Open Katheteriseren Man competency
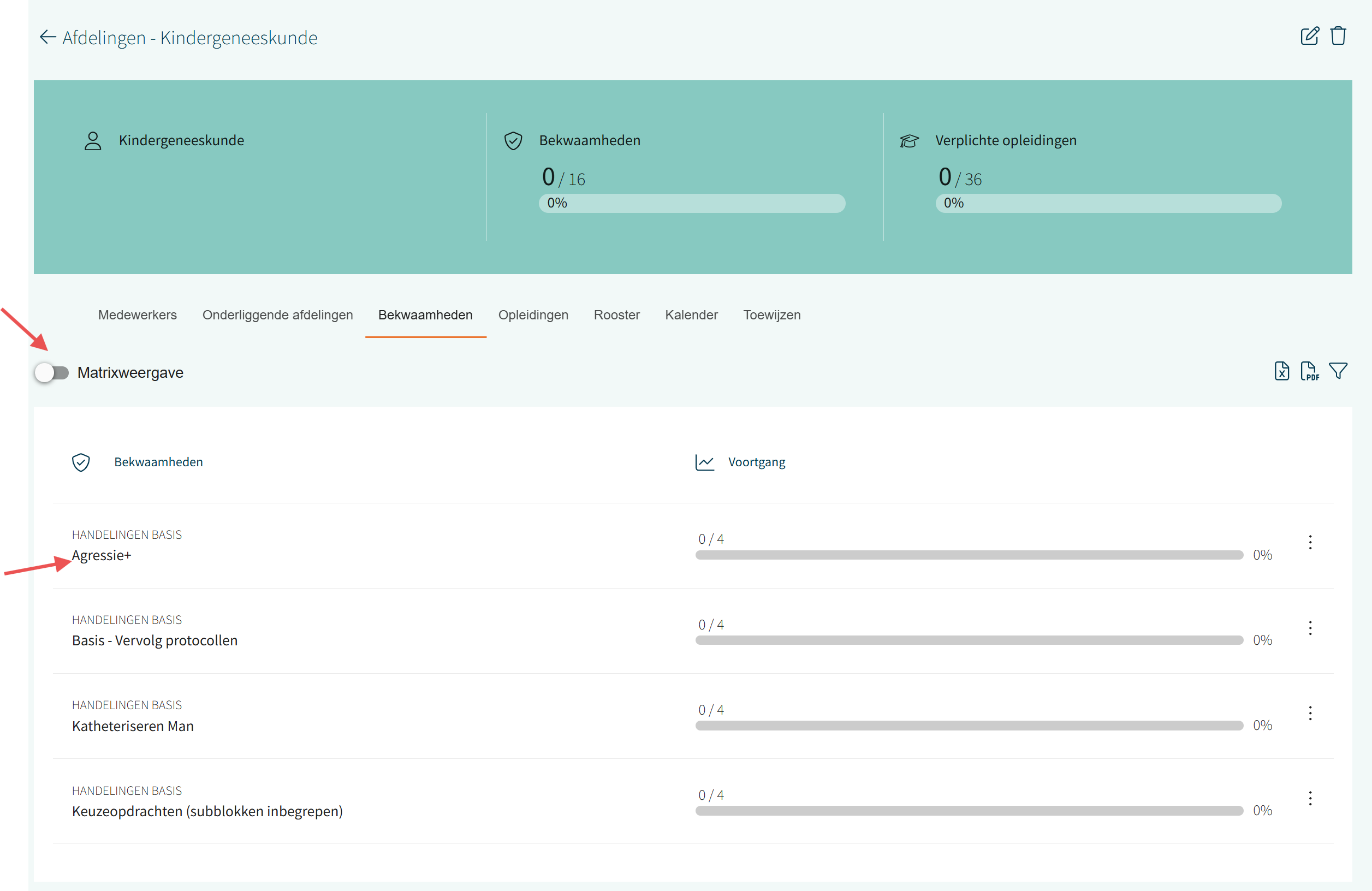The width and height of the screenshot is (1372, 891). tap(133, 726)
